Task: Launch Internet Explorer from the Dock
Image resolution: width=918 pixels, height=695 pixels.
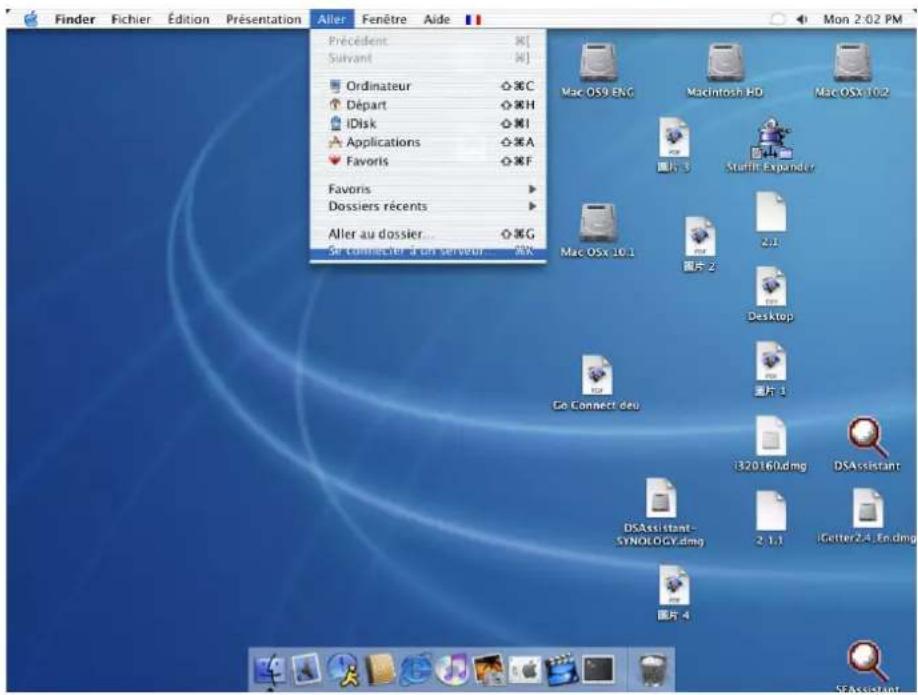Action: [416, 669]
